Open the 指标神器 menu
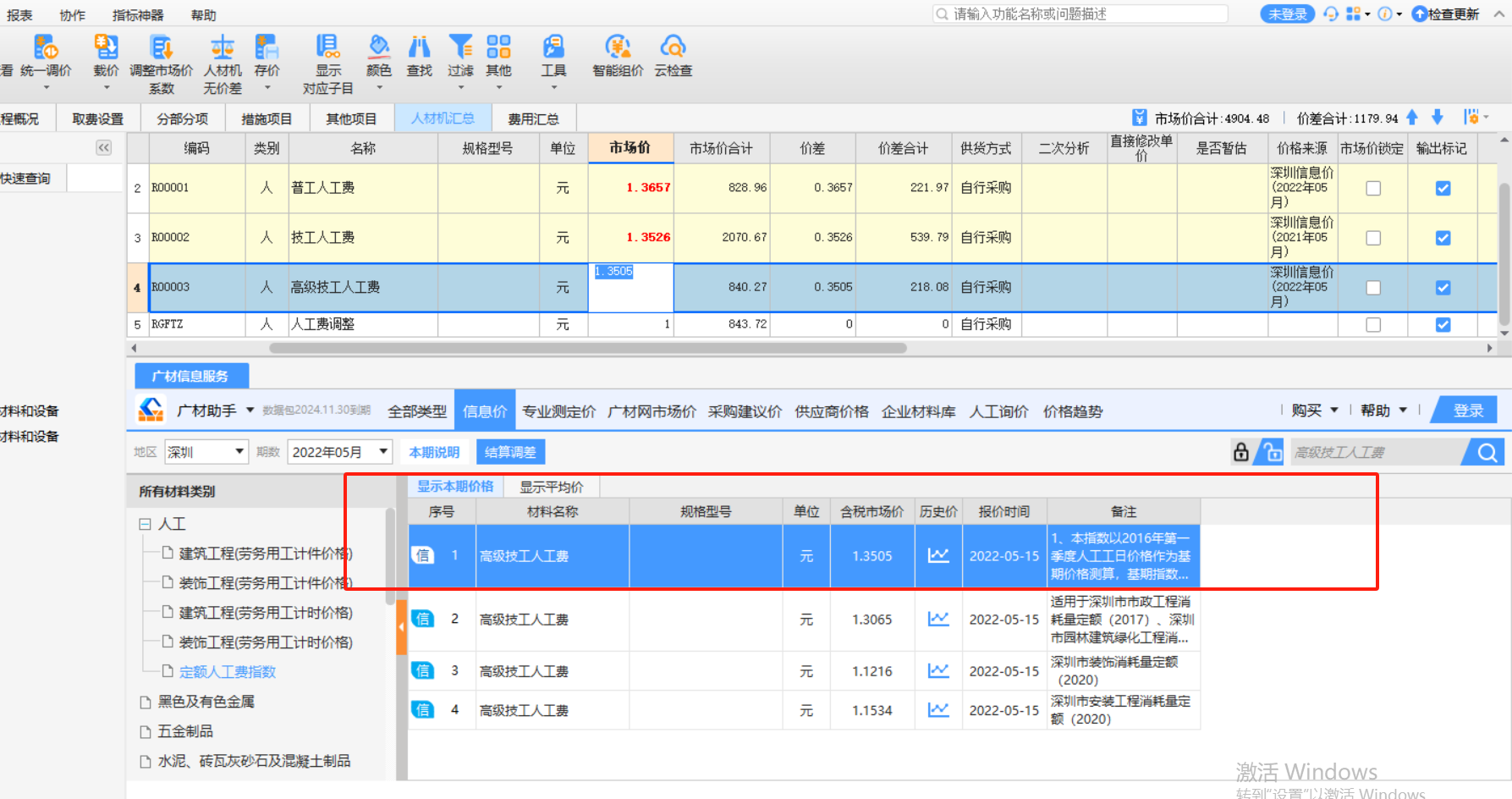This screenshot has width=1512, height=799. click(138, 15)
